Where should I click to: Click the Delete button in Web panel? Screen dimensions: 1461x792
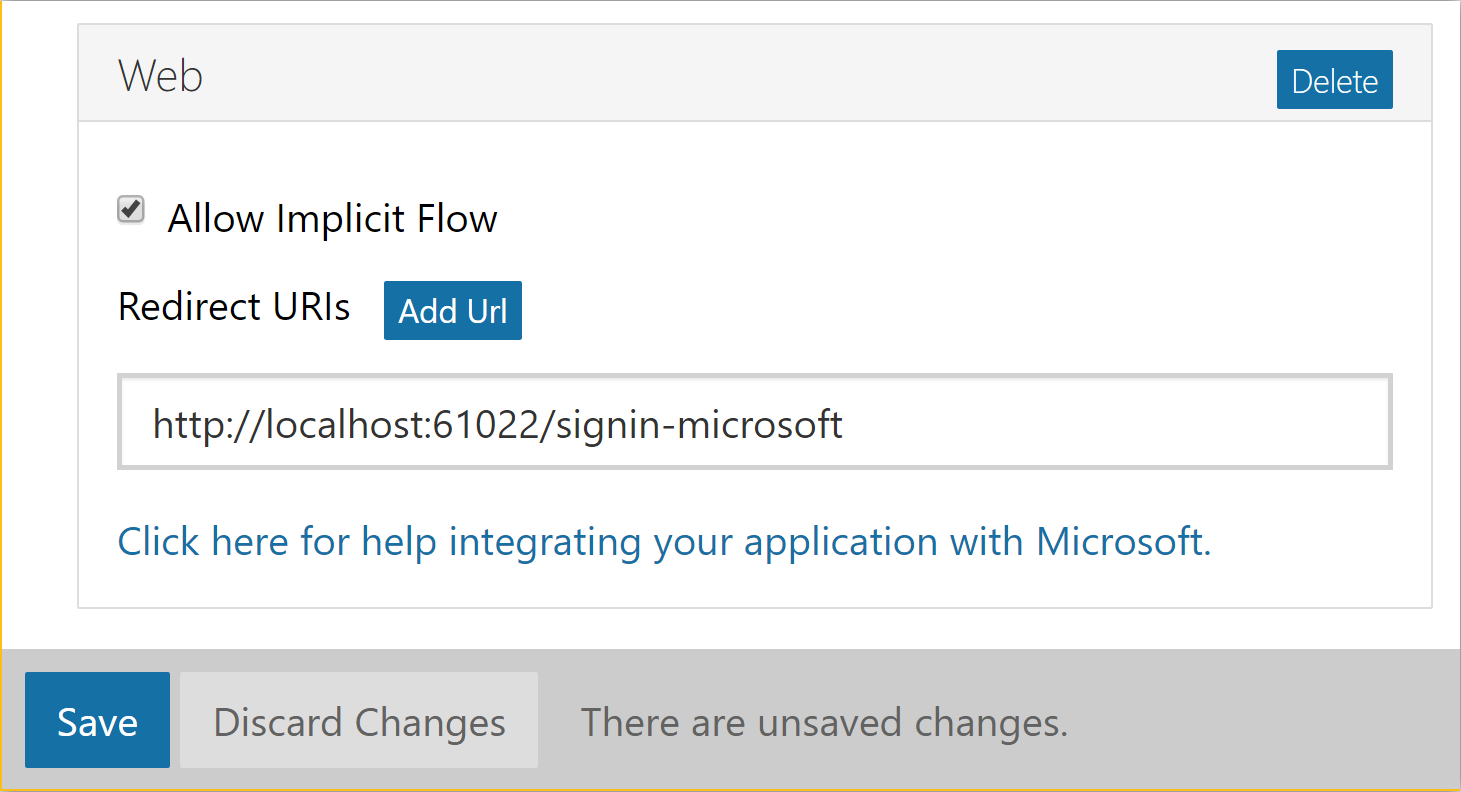point(1334,80)
